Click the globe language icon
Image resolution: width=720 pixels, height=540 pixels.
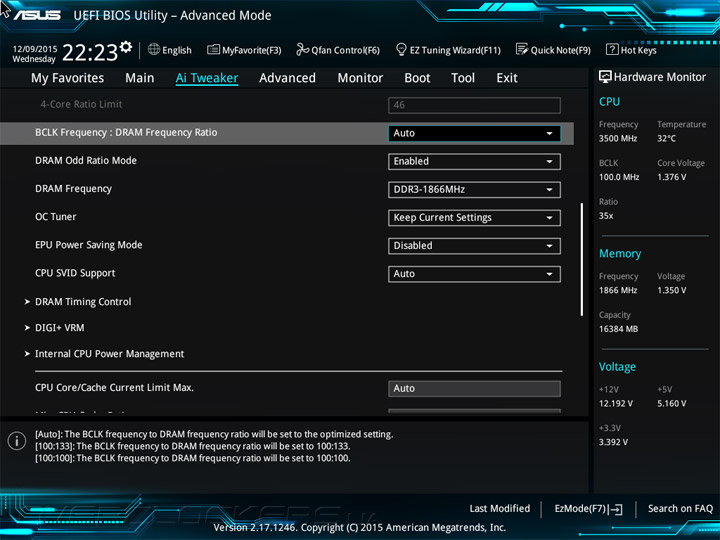[154, 49]
